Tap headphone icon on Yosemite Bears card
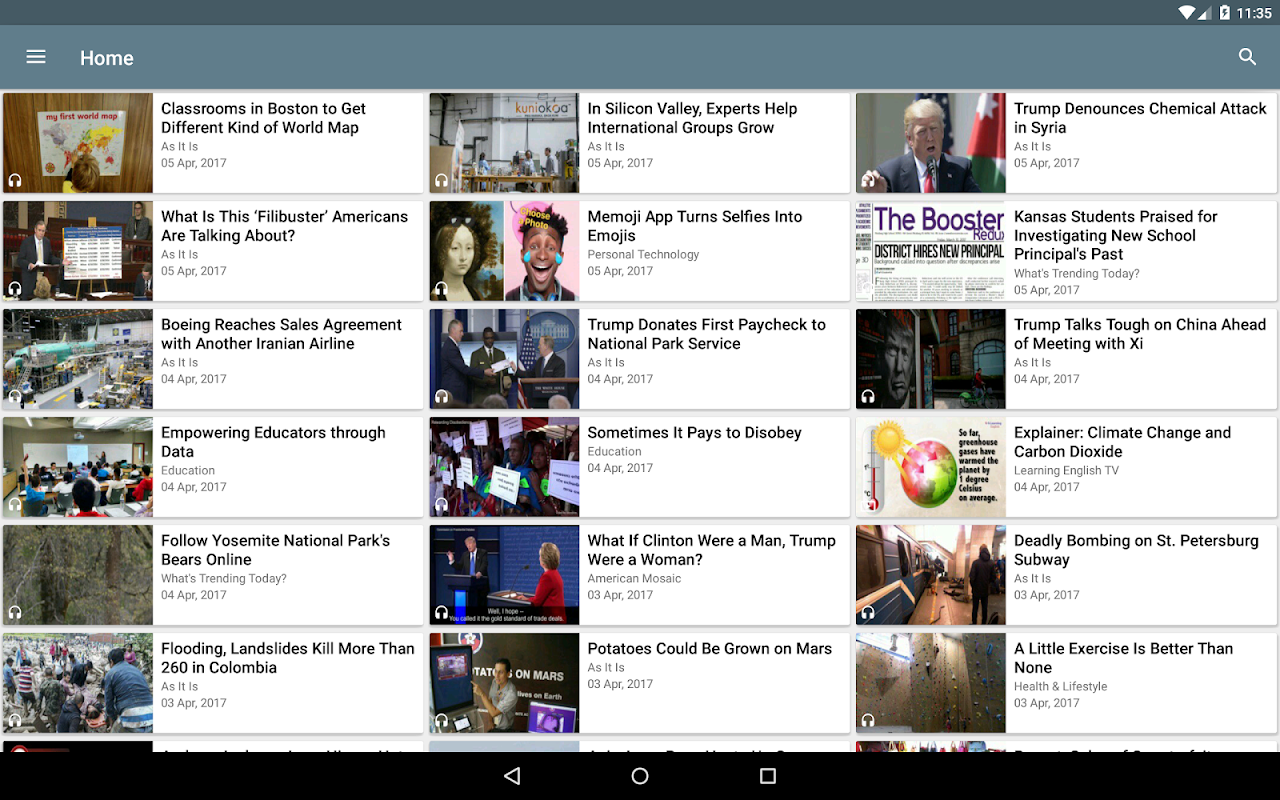Image resolution: width=1280 pixels, height=800 pixels. pyautogui.click(x=15, y=613)
